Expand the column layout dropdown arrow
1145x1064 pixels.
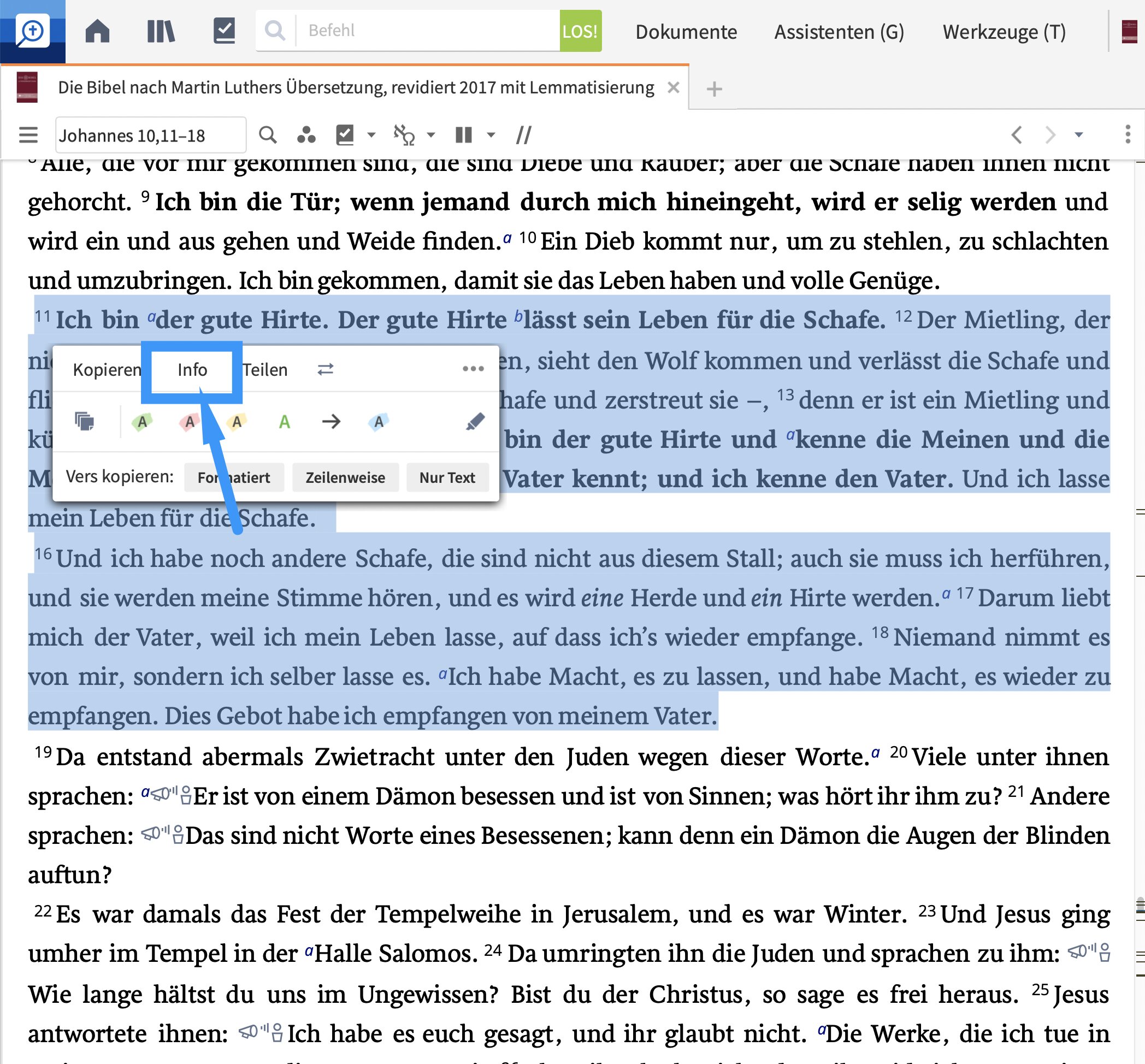491,135
